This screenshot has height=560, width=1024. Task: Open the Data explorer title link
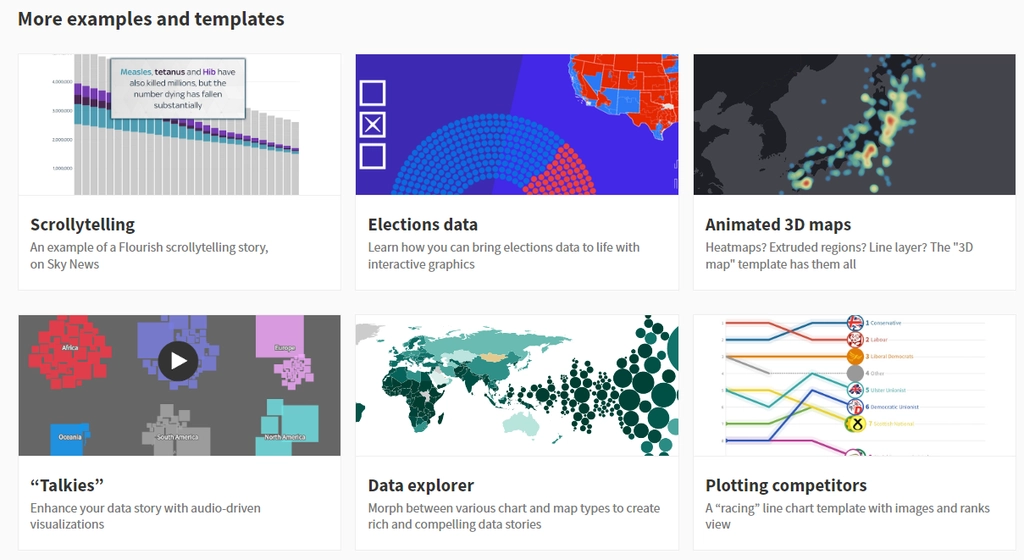(421, 486)
